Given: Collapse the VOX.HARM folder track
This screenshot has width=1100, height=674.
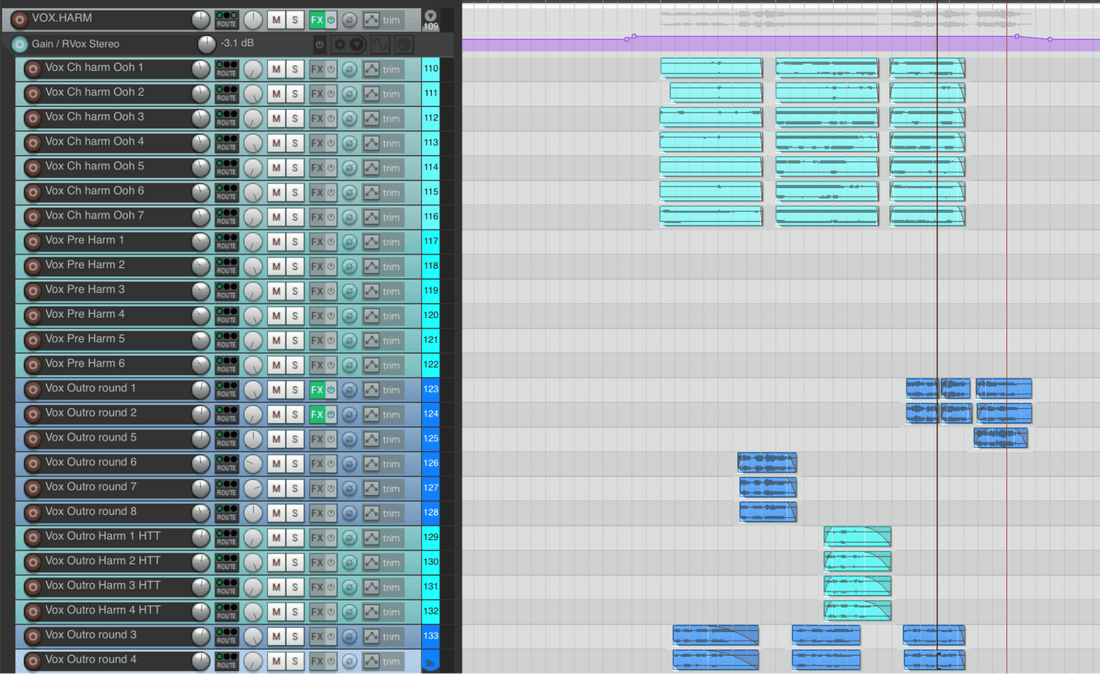Looking at the screenshot, I should (x=430, y=15).
